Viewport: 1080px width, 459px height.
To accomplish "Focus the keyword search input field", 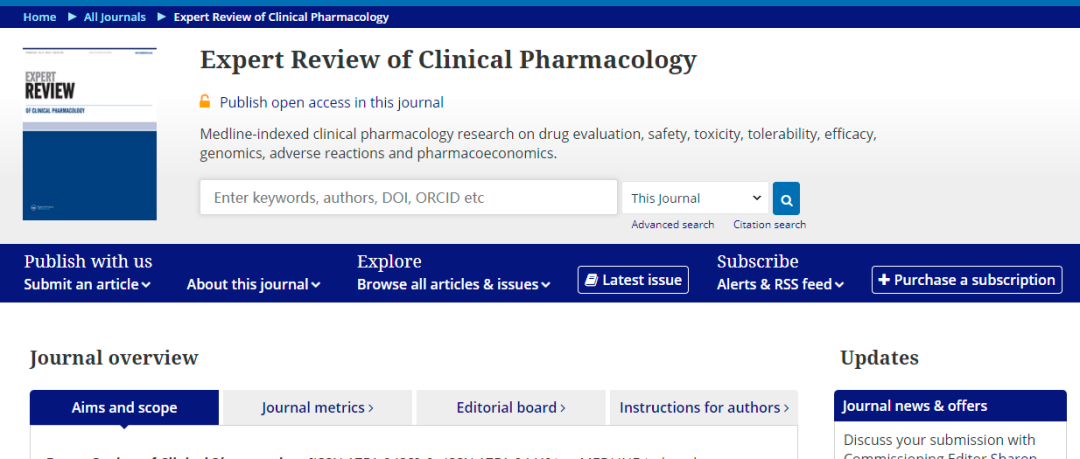I will pos(408,198).
